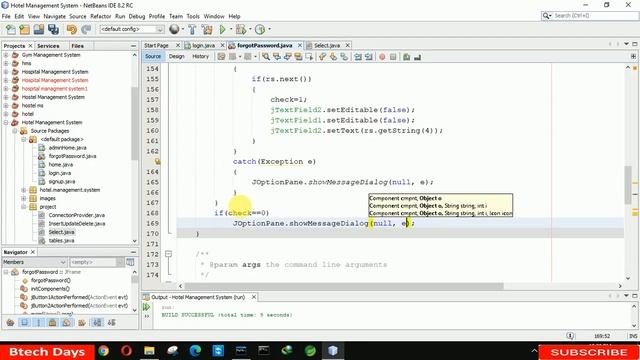This screenshot has height=360, width=640.
Task: Expand the hotel.management.system package
Action: [24, 190]
